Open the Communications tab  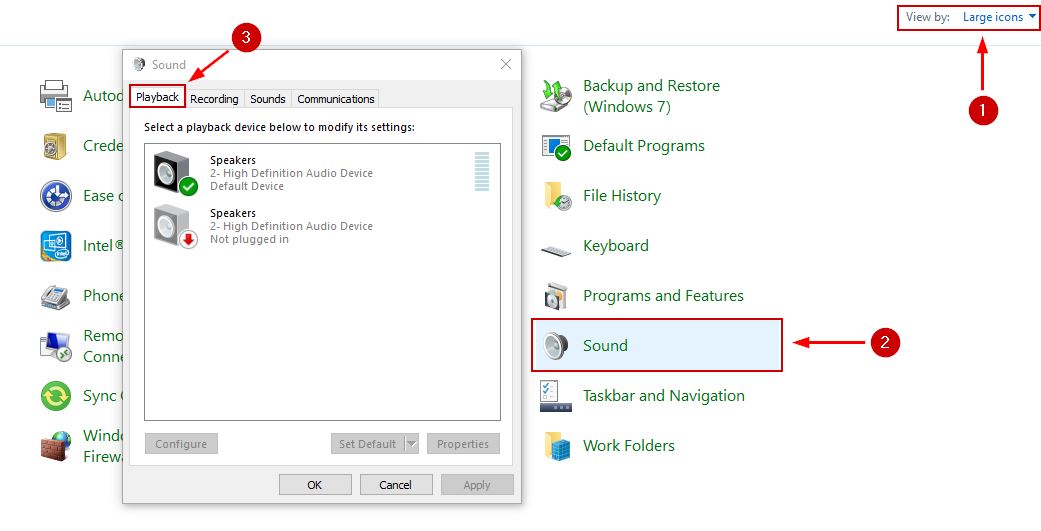coord(335,99)
